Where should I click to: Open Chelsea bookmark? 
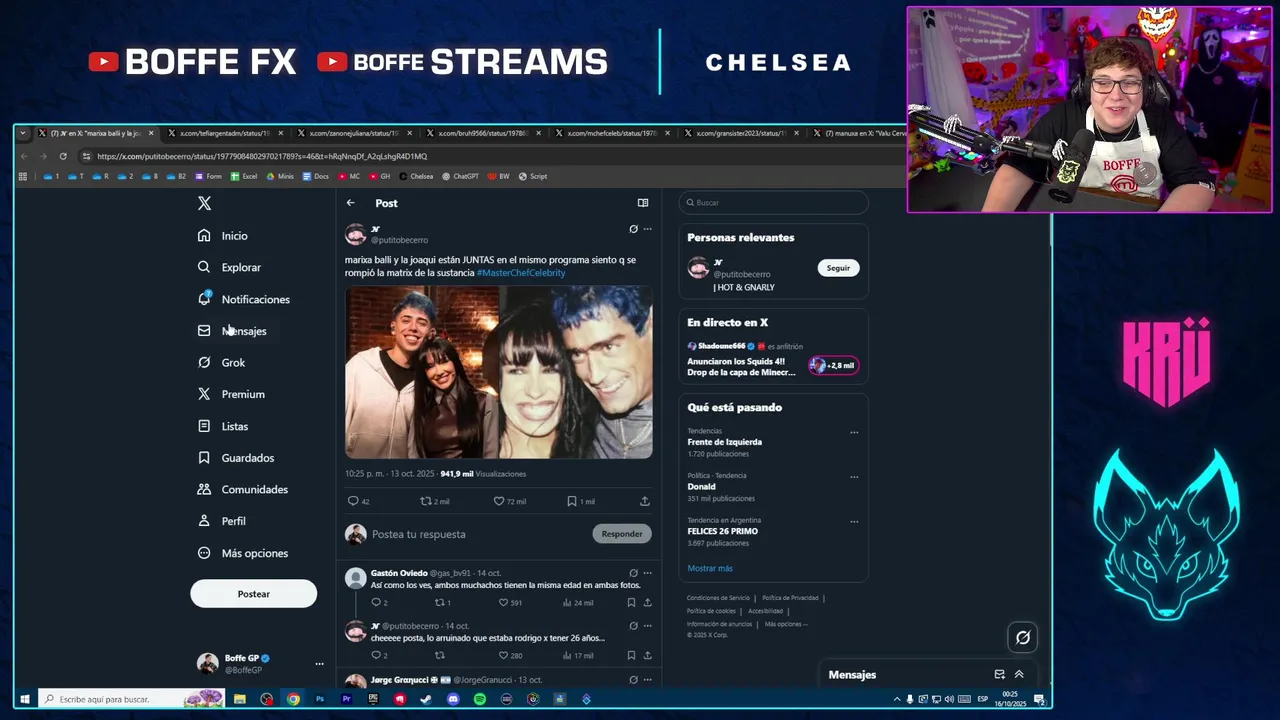(x=416, y=176)
